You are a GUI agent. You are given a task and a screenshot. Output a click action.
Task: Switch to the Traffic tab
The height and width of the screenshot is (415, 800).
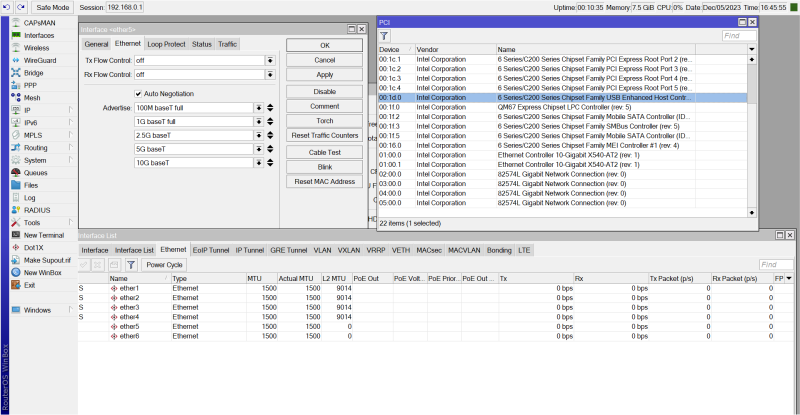[x=228, y=44]
